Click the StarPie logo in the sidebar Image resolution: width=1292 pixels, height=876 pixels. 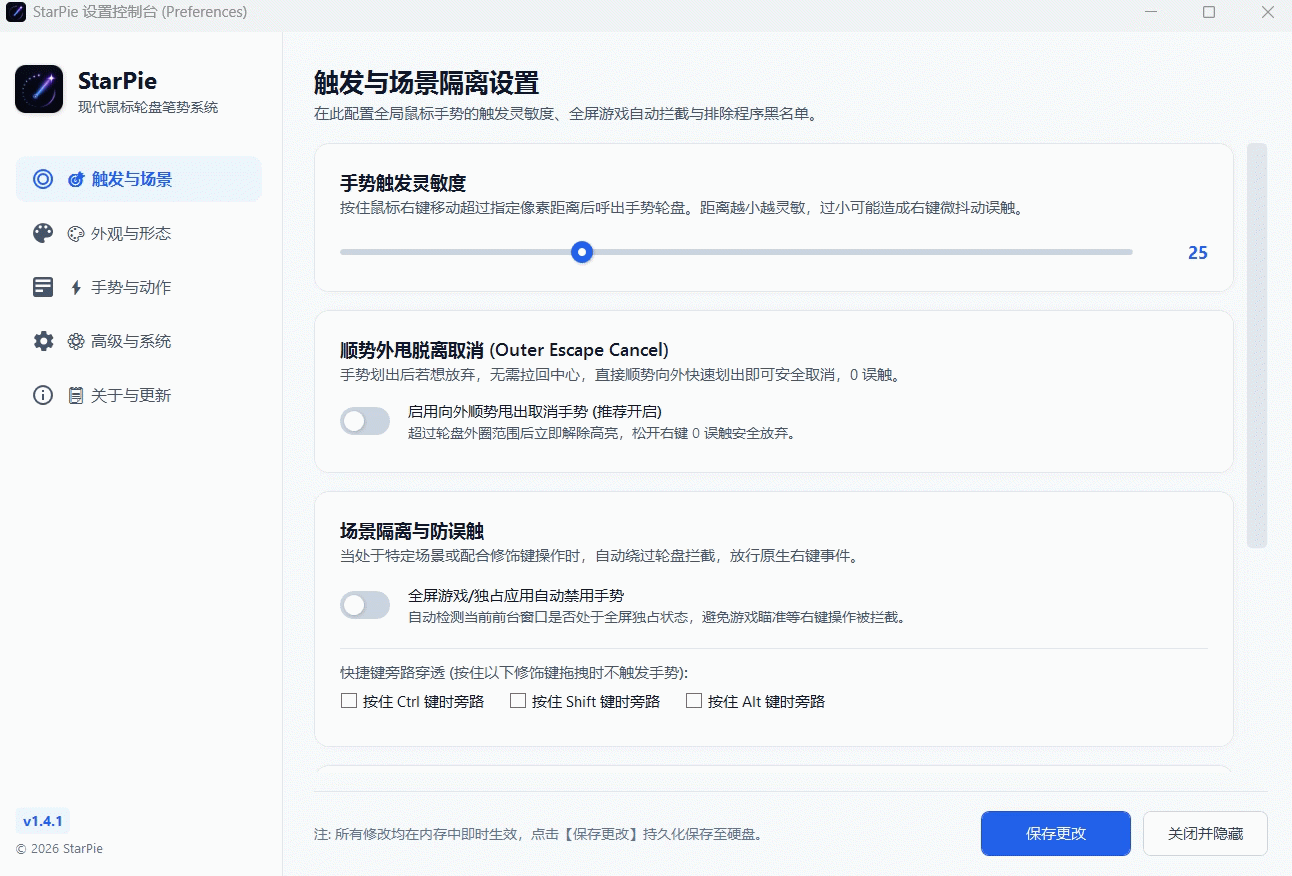coord(39,89)
